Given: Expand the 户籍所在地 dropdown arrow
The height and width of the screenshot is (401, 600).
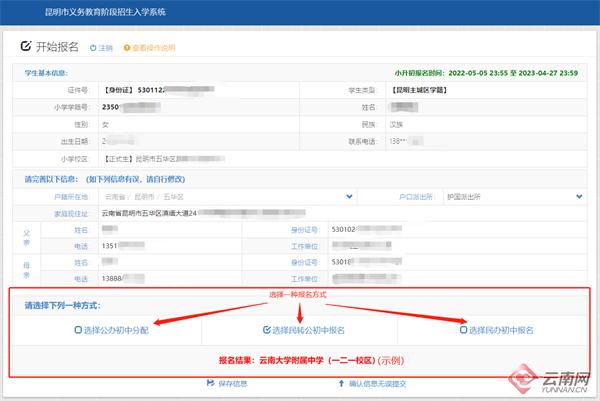Looking at the screenshot, I should pyautogui.click(x=349, y=197).
